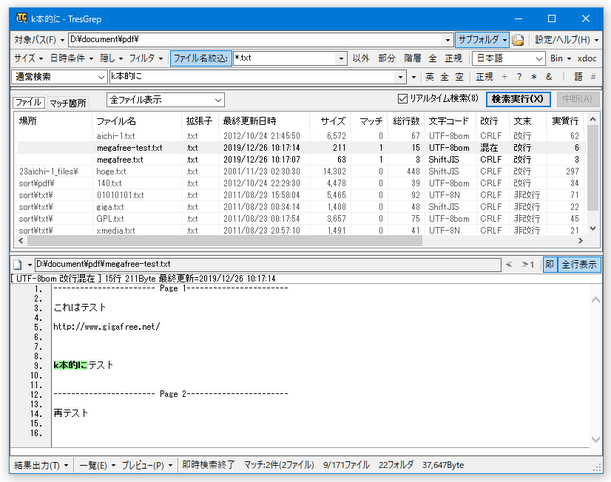Sort by マッチ column header
This screenshot has height=482, width=611.
pos(369,121)
